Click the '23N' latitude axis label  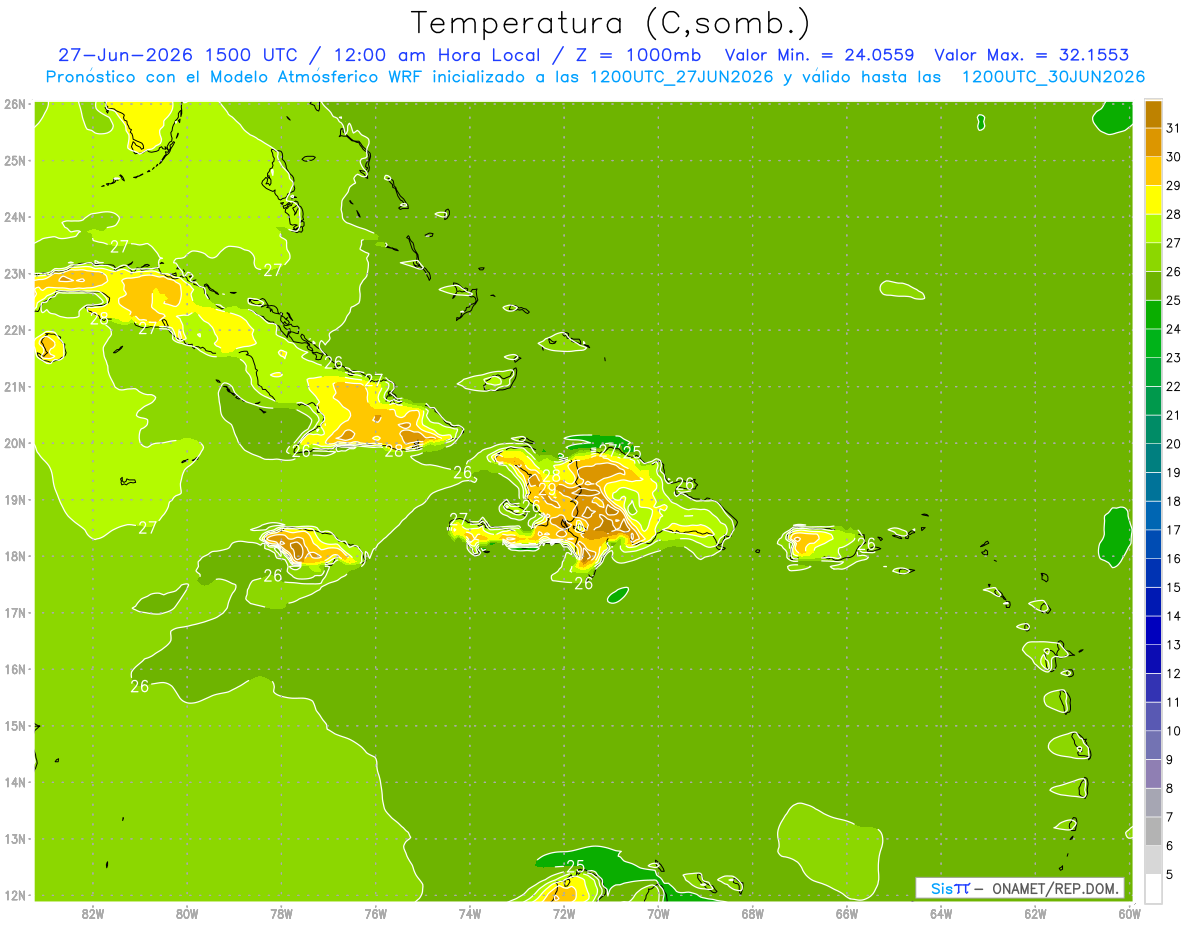14,273
